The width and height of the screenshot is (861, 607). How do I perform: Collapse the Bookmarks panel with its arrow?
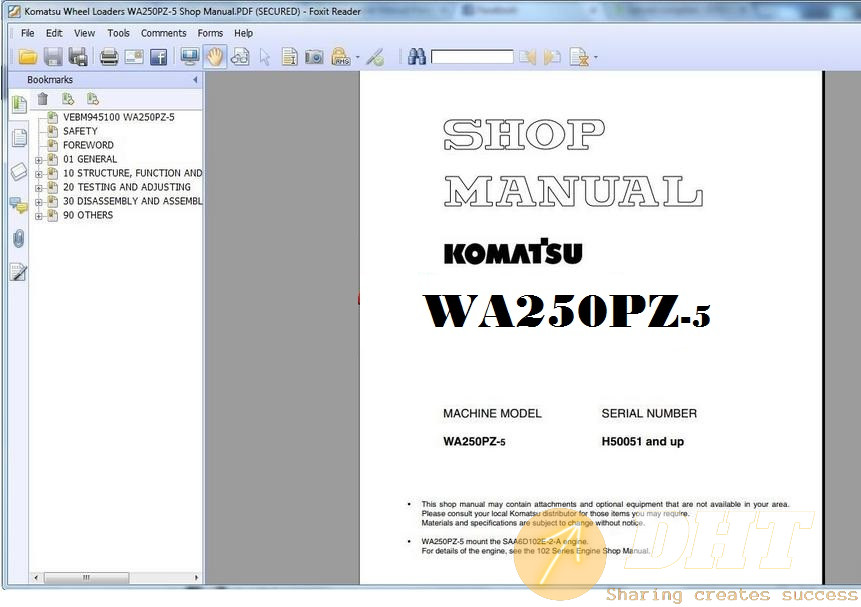(x=195, y=80)
